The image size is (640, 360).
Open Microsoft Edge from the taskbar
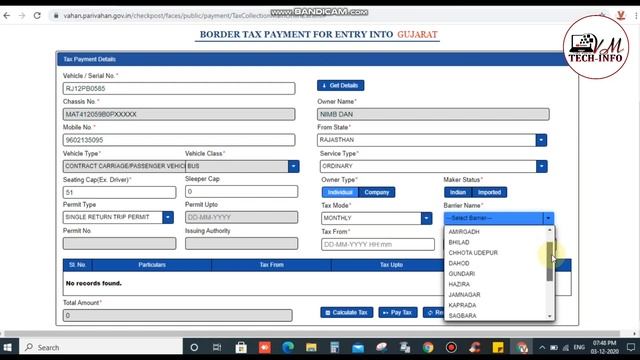coord(288,347)
